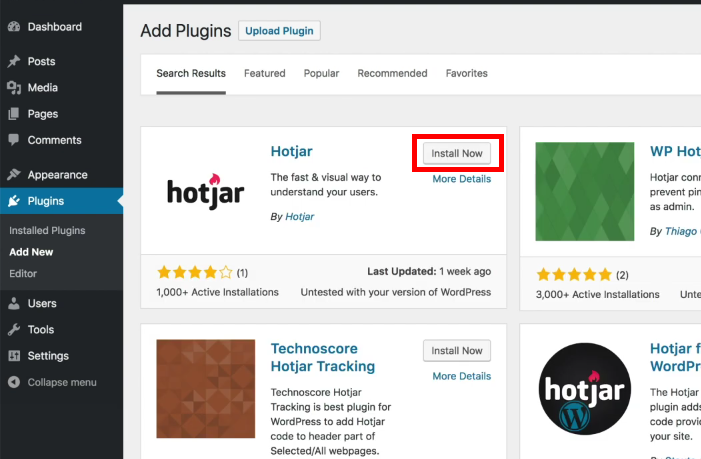This screenshot has width=701, height=459.
Task: Select the Add New submenu item
Action: point(31,252)
